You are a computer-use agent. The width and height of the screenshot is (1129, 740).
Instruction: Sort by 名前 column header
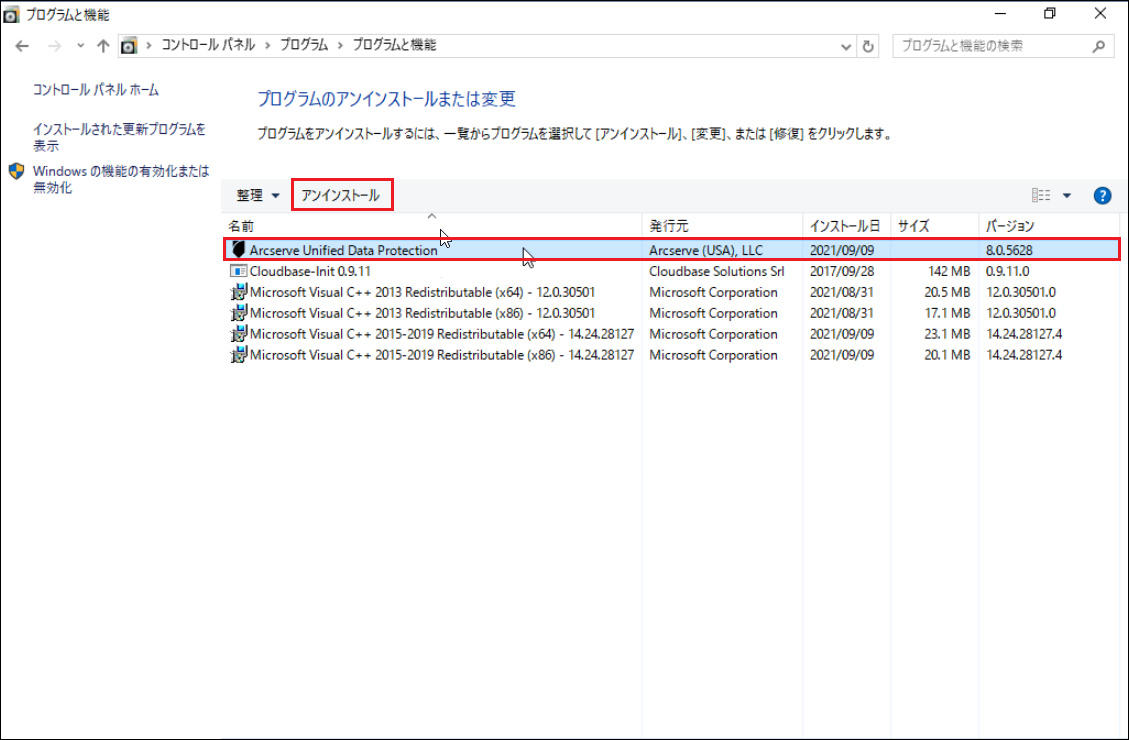tap(432, 226)
